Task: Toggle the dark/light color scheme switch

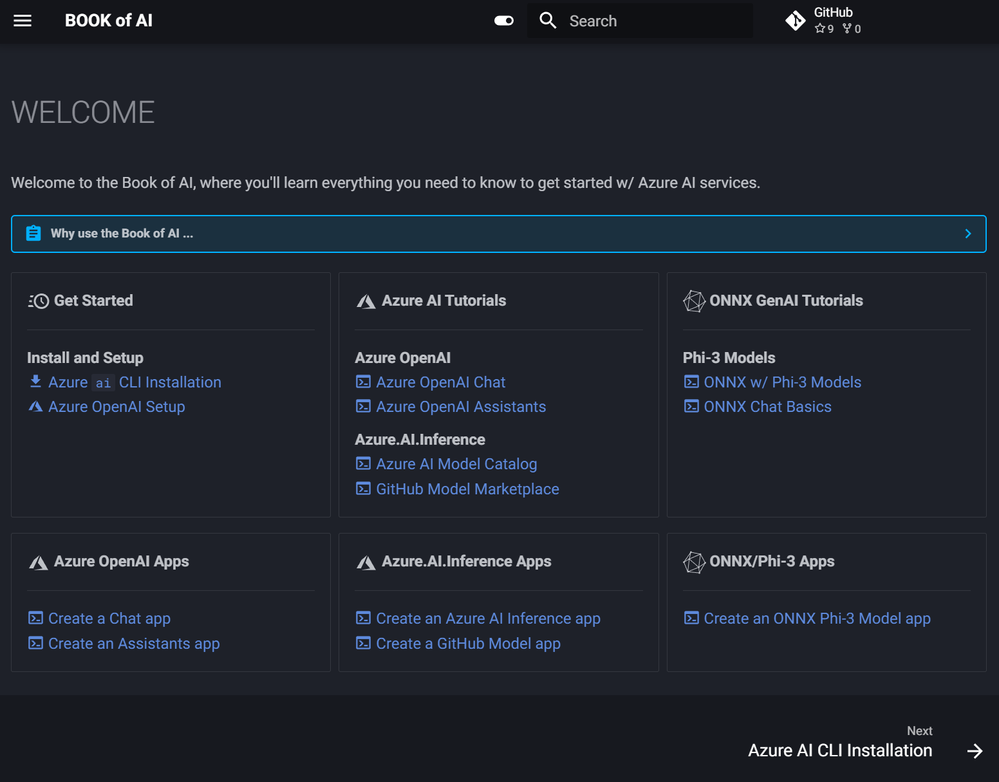Action: point(504,21)
